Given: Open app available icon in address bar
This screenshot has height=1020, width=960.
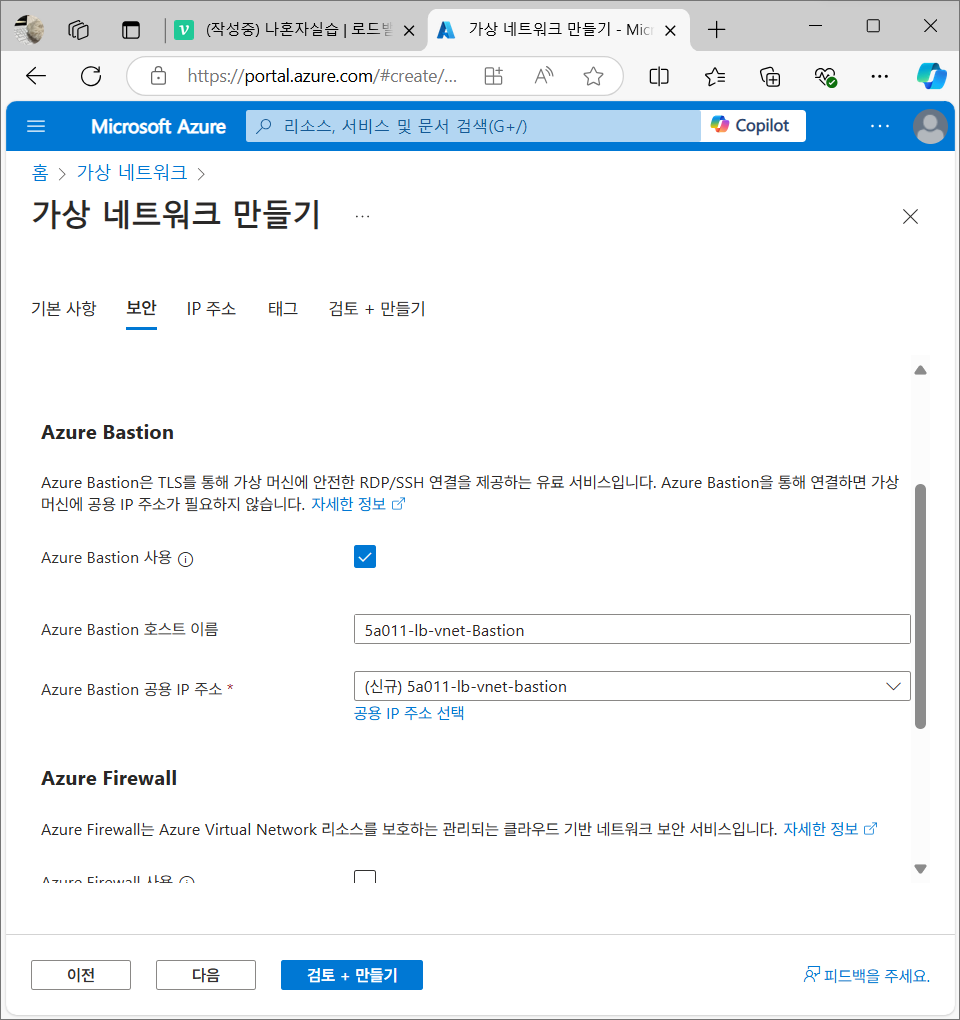Looking at the screenshot, I should pyautogui.click(x=494, y=76).
